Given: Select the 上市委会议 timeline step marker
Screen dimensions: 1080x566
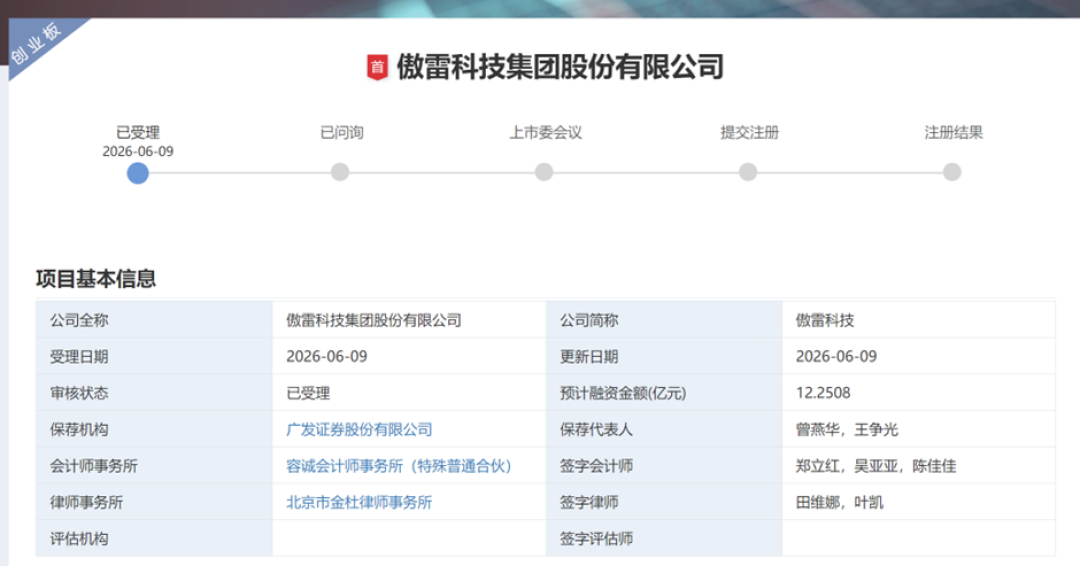Looking at the screenshot, I should click(544, 172).
